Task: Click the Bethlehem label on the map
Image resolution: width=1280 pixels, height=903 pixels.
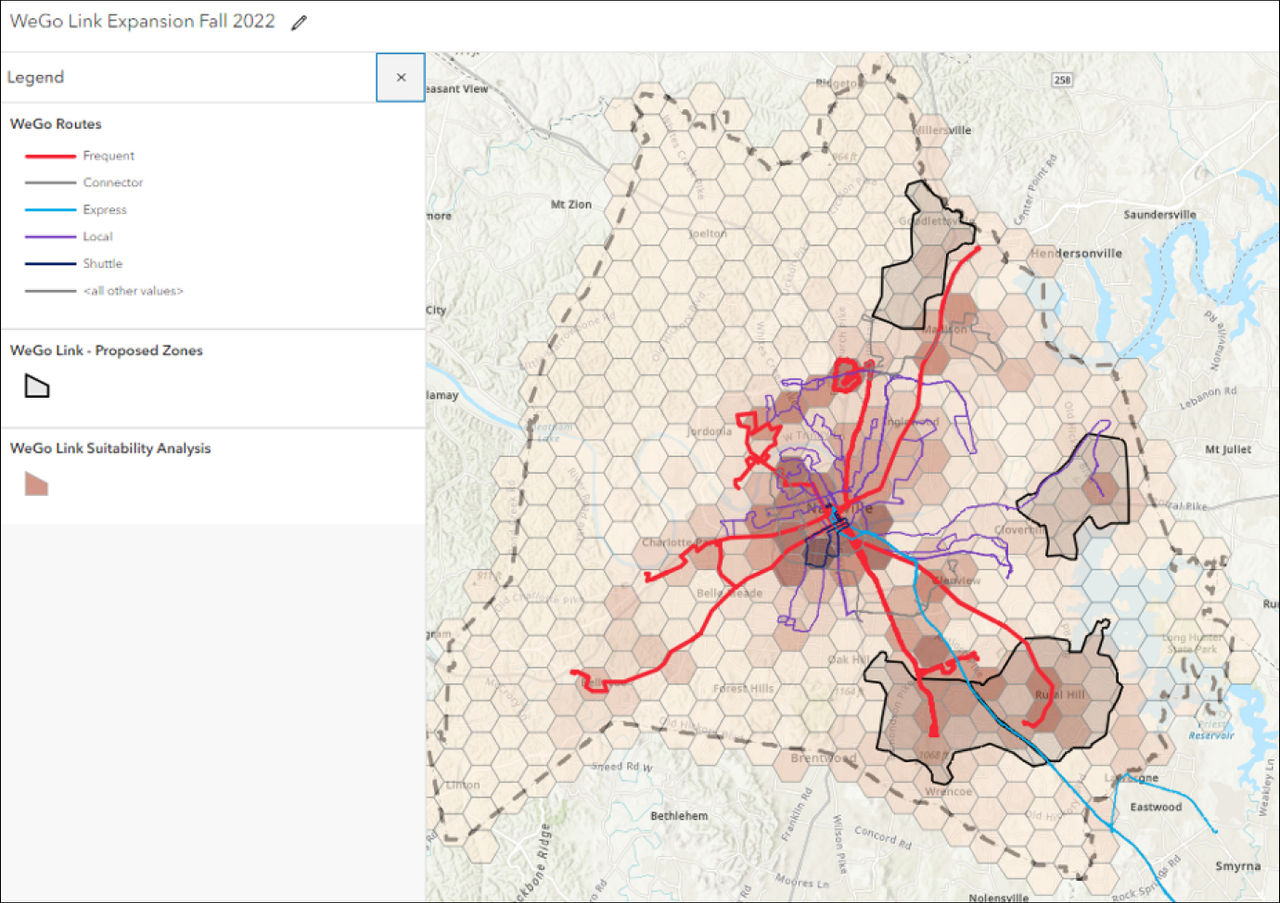Action: pos(679,816)
